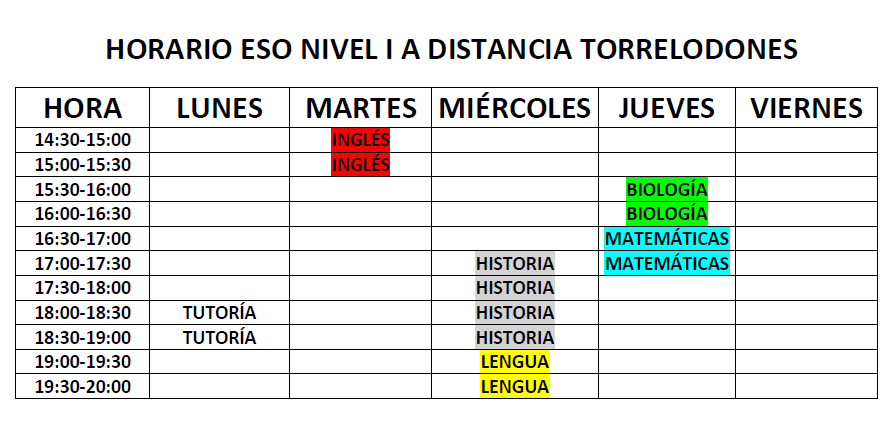Select the cyan MATEMÁTICAS cell at 16:30-17:00
The height and width of the screenshot is (431, 893).
click(667, 239)
